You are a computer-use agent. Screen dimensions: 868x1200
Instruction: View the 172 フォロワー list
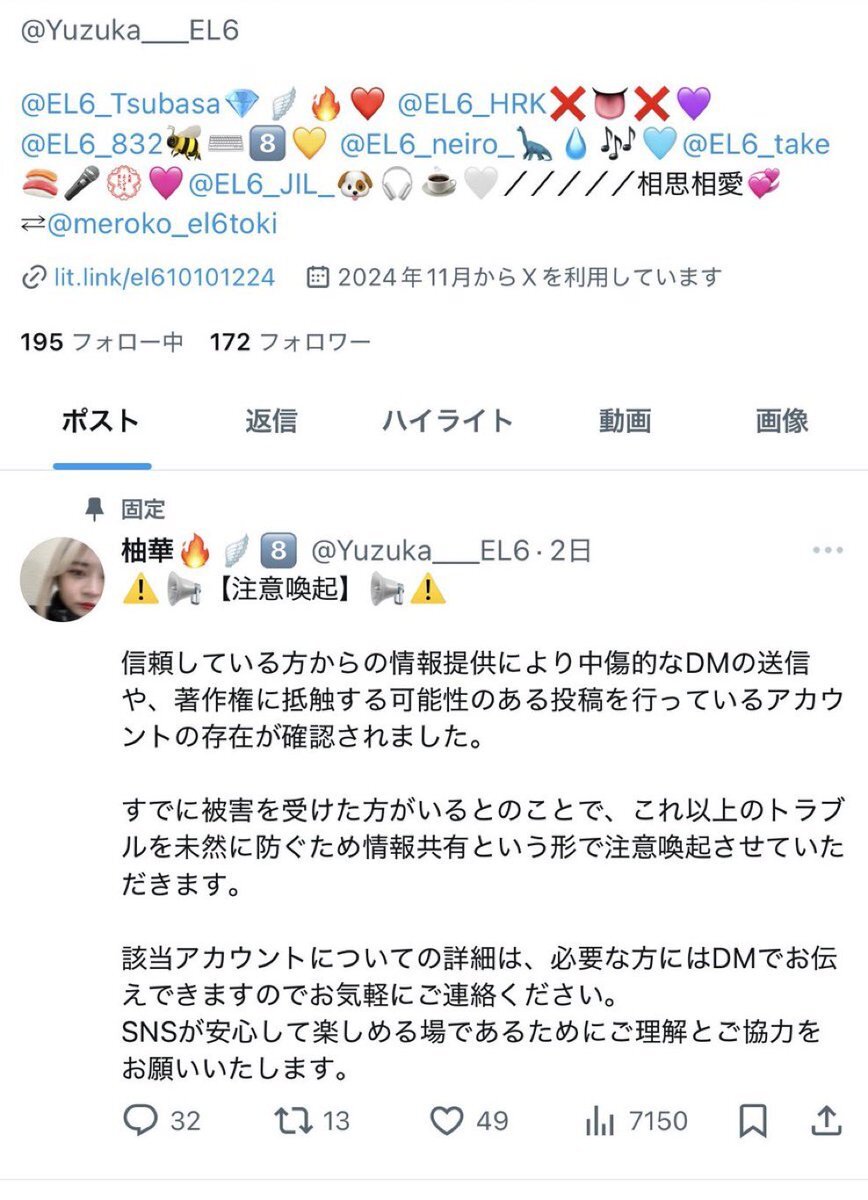290,342
